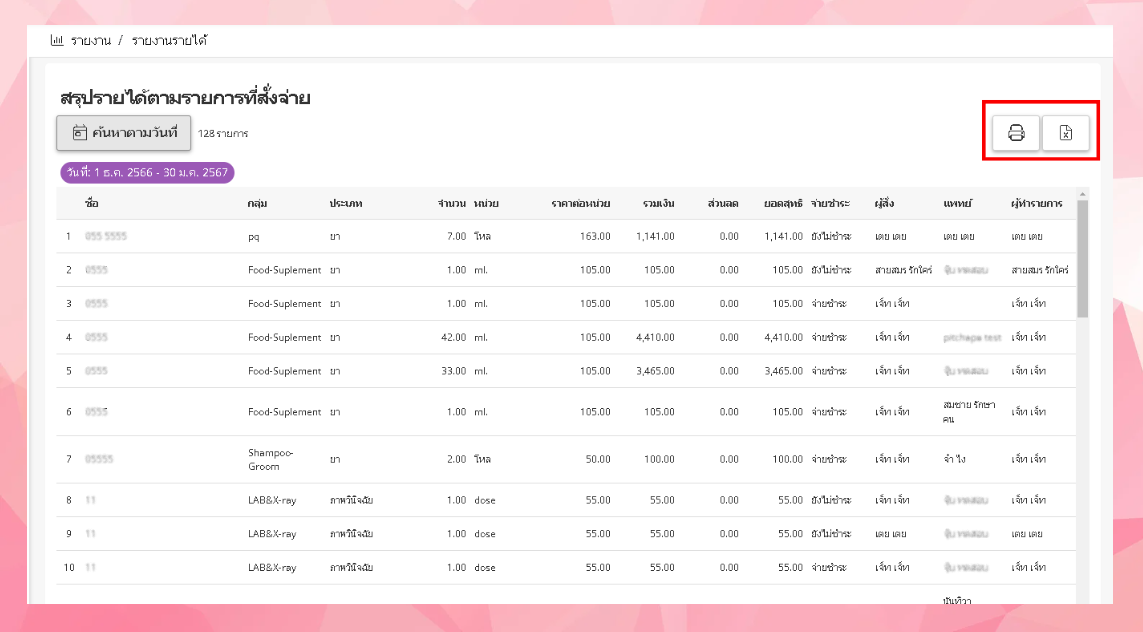The width and height of the screenshot is (1143, 632).
Task: Click orderer สายสมร รักใคร่ in ผู้สั่ง column
Action: click(904, 270)
